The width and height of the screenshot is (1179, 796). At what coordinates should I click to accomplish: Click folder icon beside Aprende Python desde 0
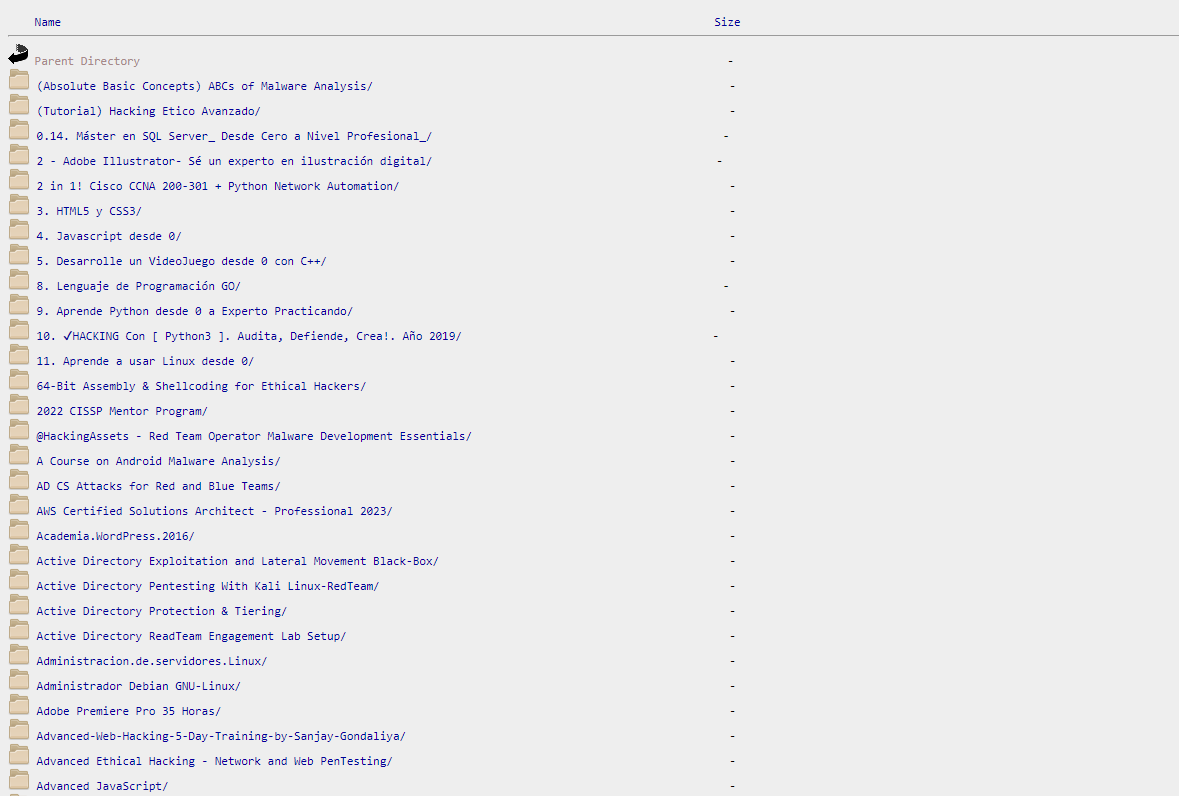(x=19, y=304)
